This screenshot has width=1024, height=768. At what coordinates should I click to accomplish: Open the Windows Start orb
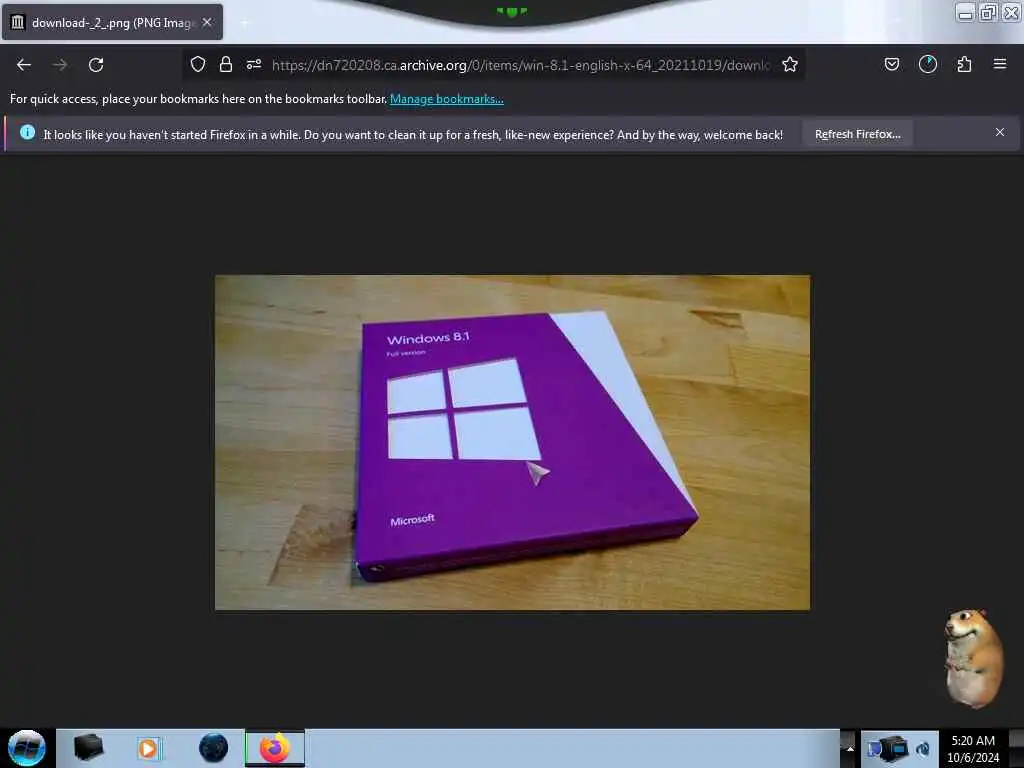pos(27,748)
